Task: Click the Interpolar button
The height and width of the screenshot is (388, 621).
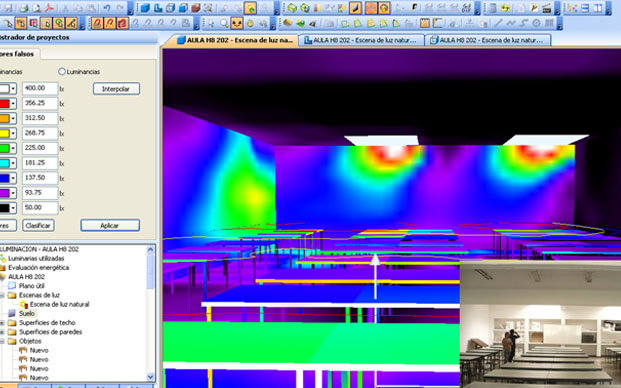Action: pyautogui.click(x=116, y=89)
